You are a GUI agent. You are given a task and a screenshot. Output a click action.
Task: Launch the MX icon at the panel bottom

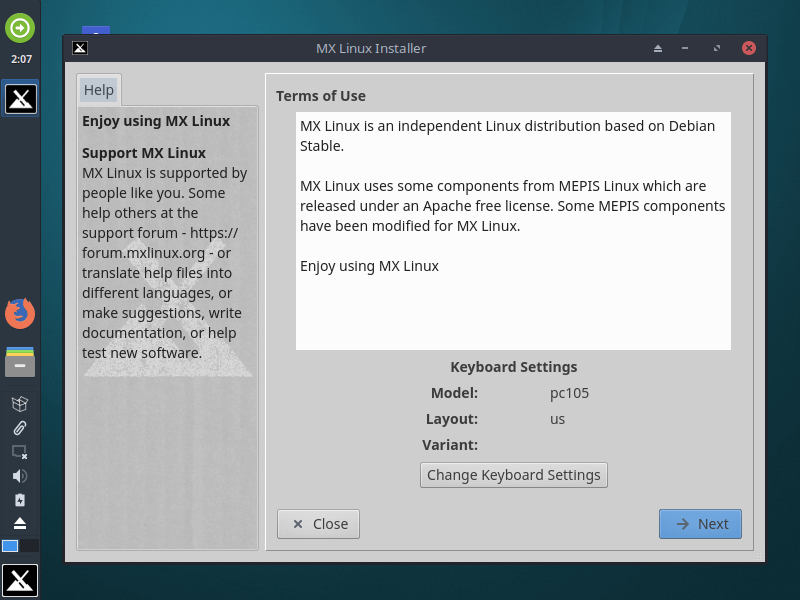pos(20,580)
